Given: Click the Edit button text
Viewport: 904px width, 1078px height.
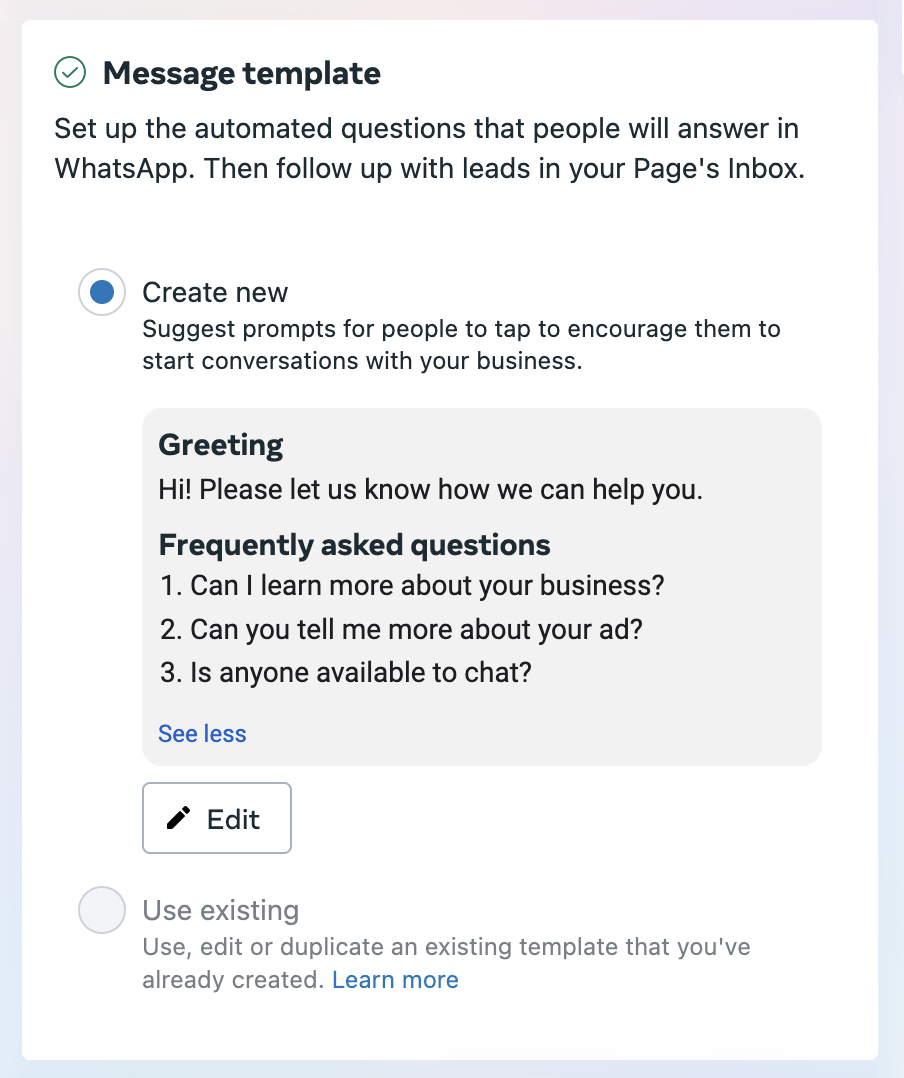Looking at the screenshot, I should 234,819.
